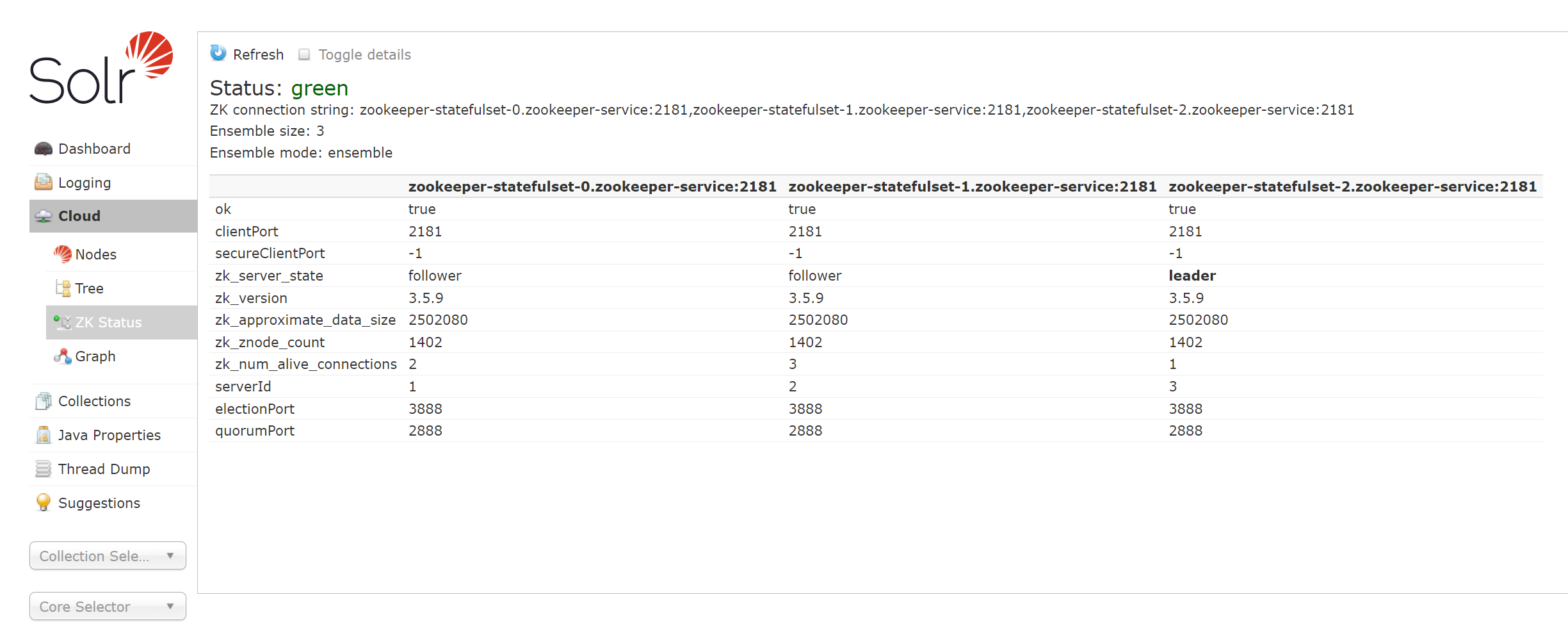Click the Tree hierarchy icon

click(62, 288)
